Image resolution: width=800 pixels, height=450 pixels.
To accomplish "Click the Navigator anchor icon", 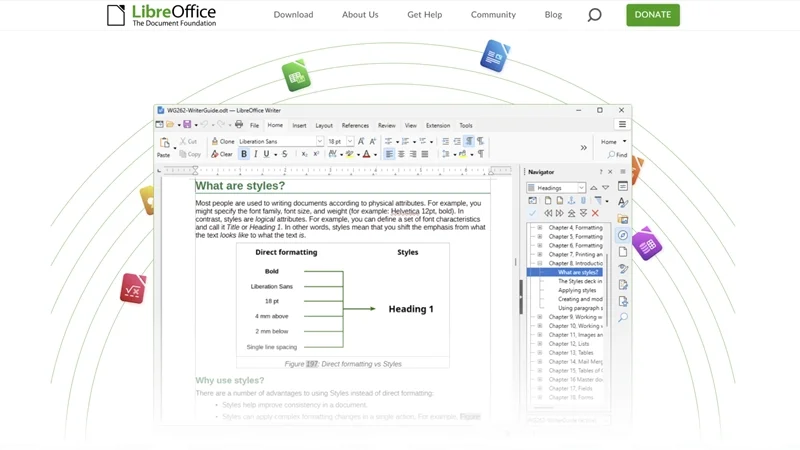I will [x=571, y=201].
